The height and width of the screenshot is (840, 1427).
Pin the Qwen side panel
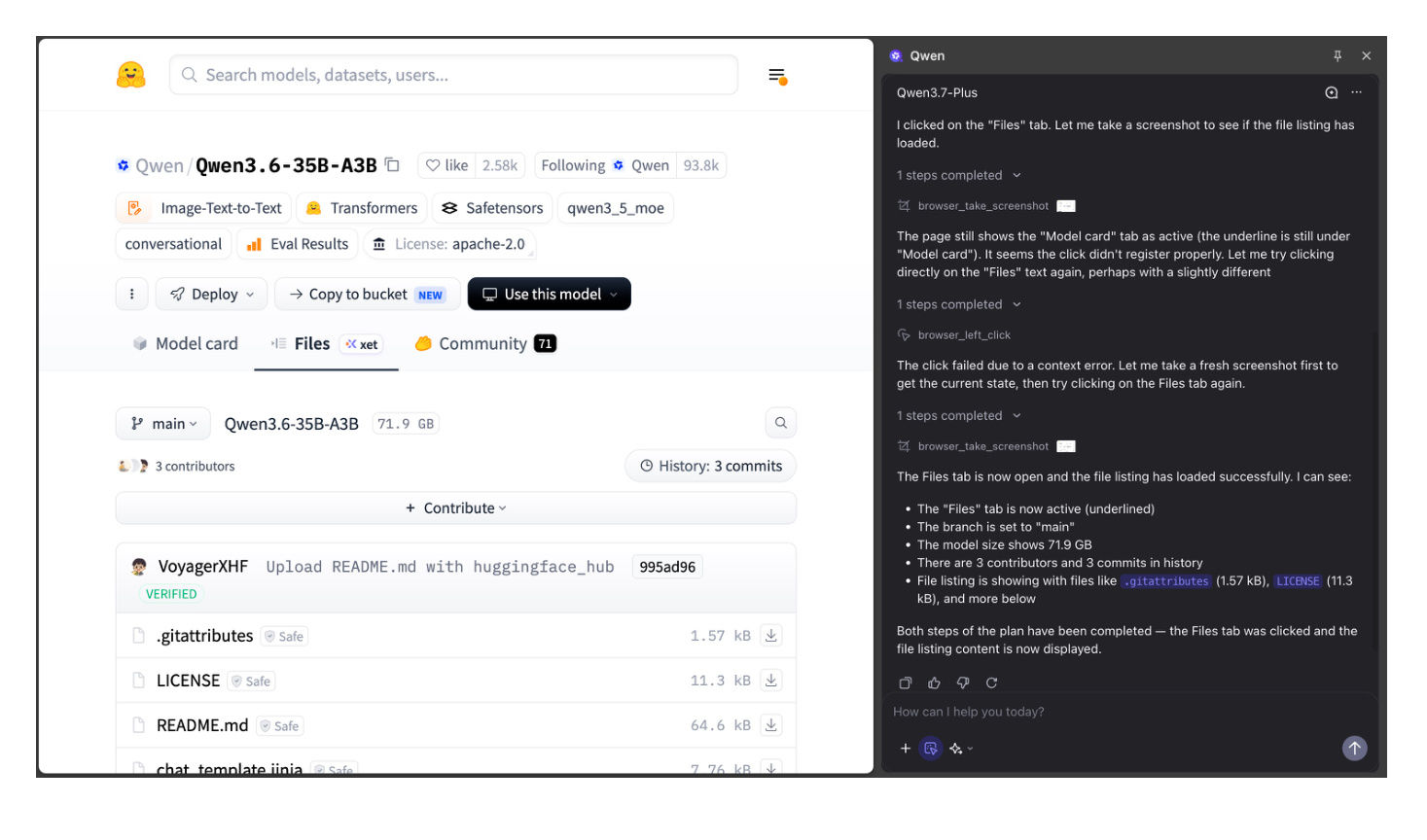[x=1338, y=56]
